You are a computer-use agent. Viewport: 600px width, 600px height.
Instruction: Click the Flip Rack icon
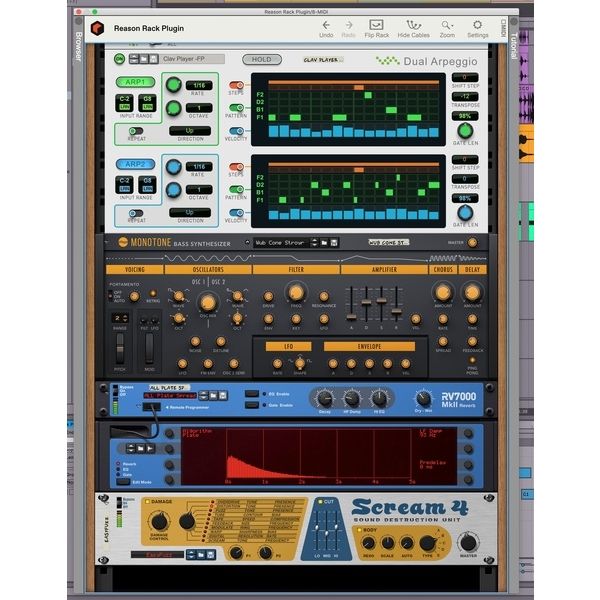tap(376, 24)
